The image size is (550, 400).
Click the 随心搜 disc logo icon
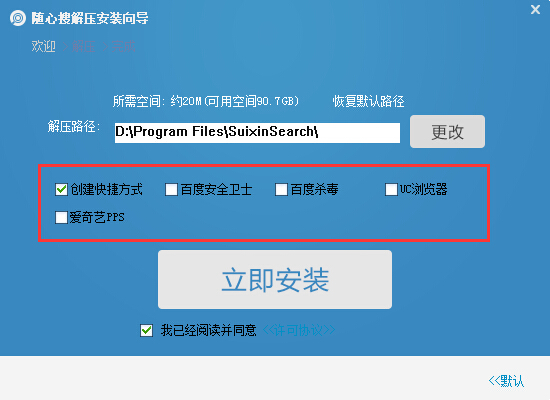click(x=18, y=18)
